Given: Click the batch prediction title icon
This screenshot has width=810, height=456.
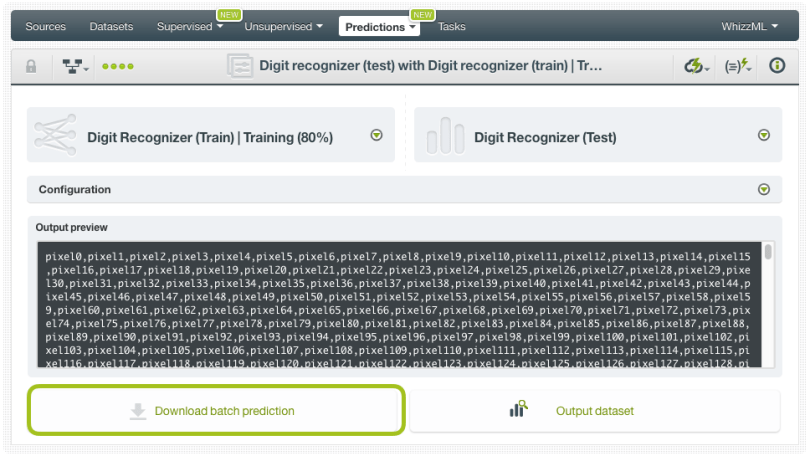Looking at the screenshot, I should (241, 66).
